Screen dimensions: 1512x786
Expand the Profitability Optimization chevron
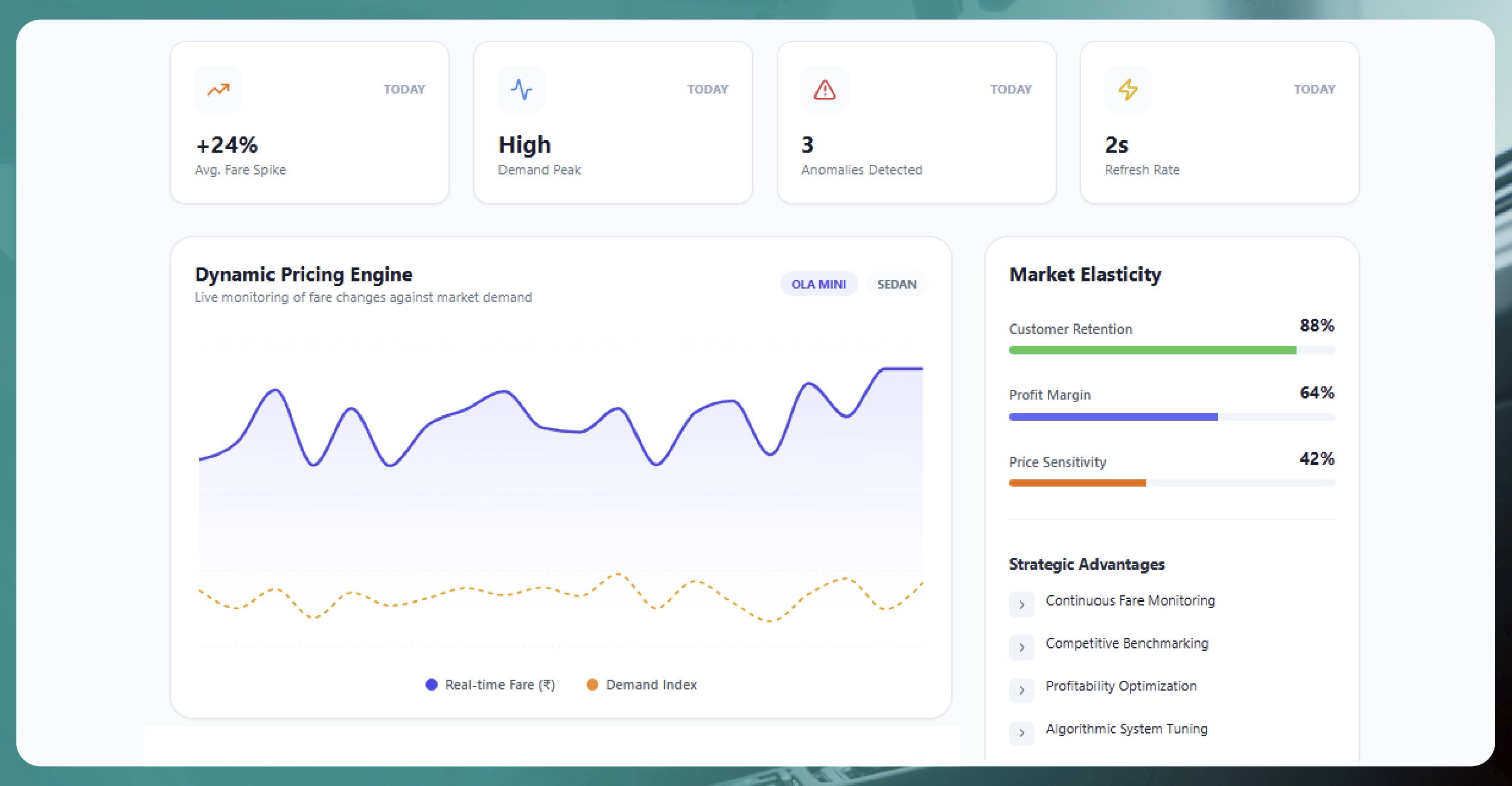coord(1021,690)
